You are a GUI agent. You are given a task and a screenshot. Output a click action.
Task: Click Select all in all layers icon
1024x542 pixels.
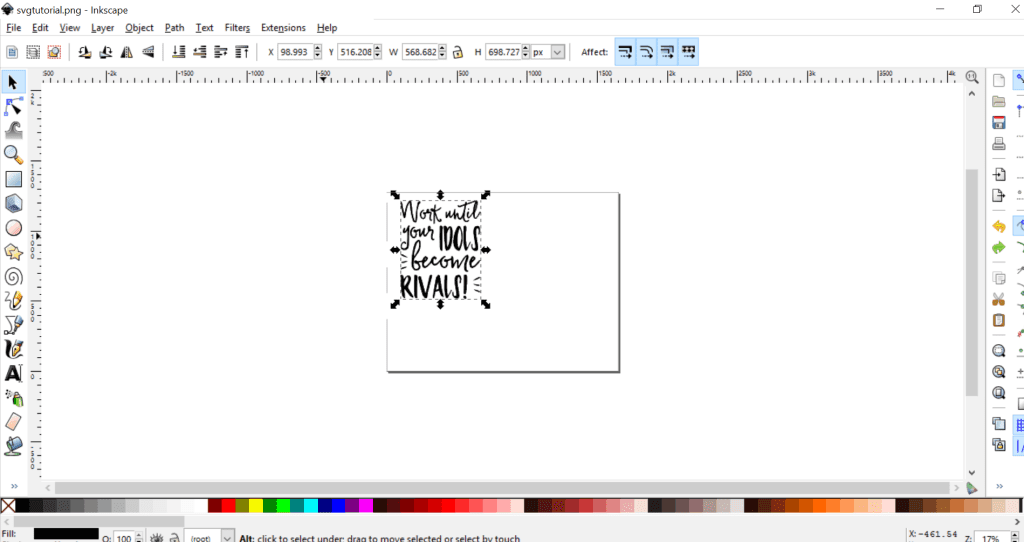click(33, 52)
